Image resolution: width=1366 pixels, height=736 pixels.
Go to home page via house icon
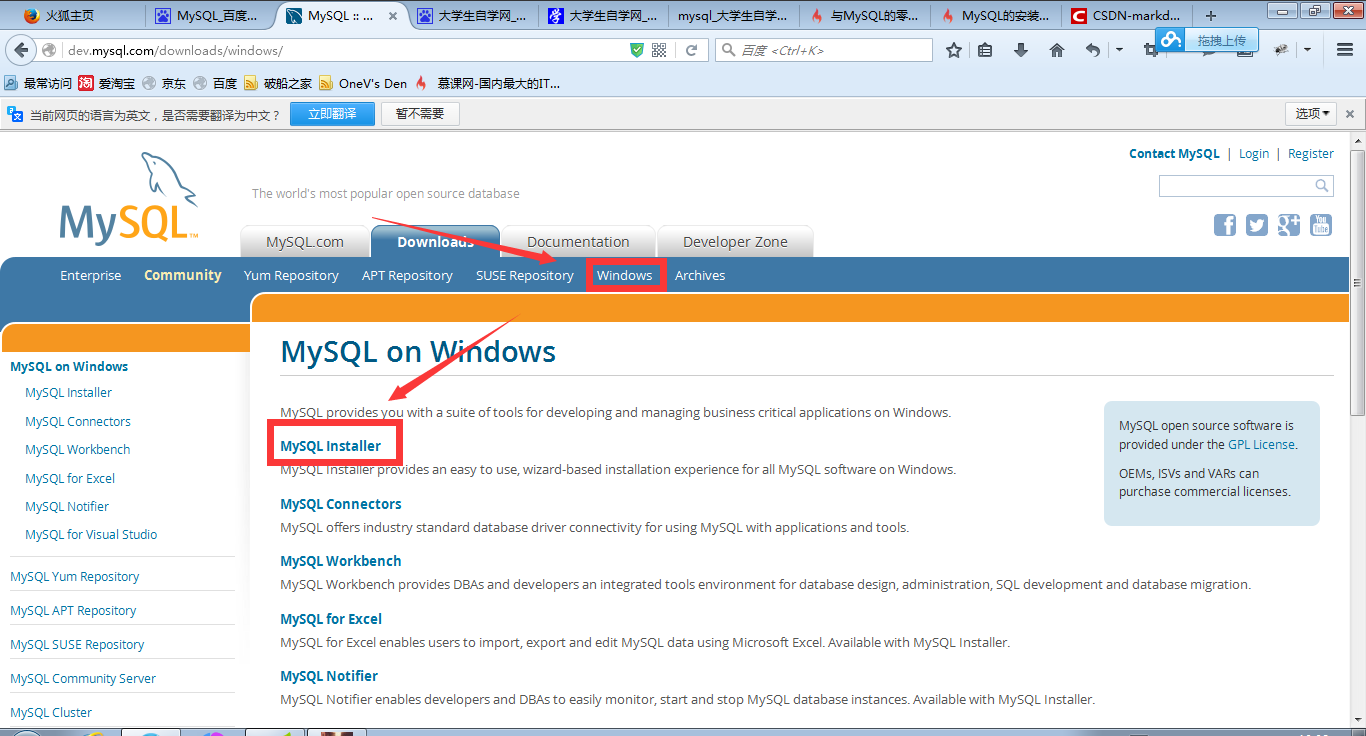[1057, 50]
